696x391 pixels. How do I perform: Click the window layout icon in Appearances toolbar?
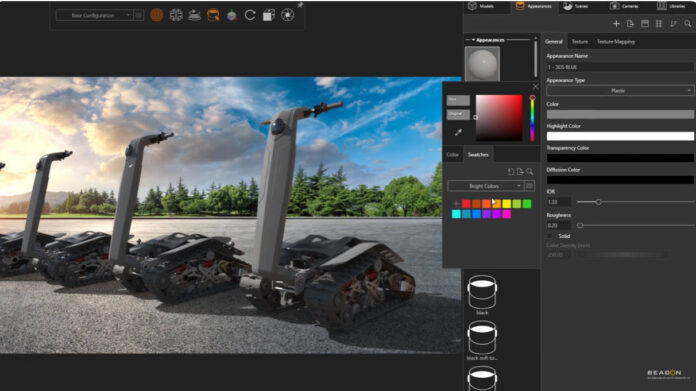(645, 24)
